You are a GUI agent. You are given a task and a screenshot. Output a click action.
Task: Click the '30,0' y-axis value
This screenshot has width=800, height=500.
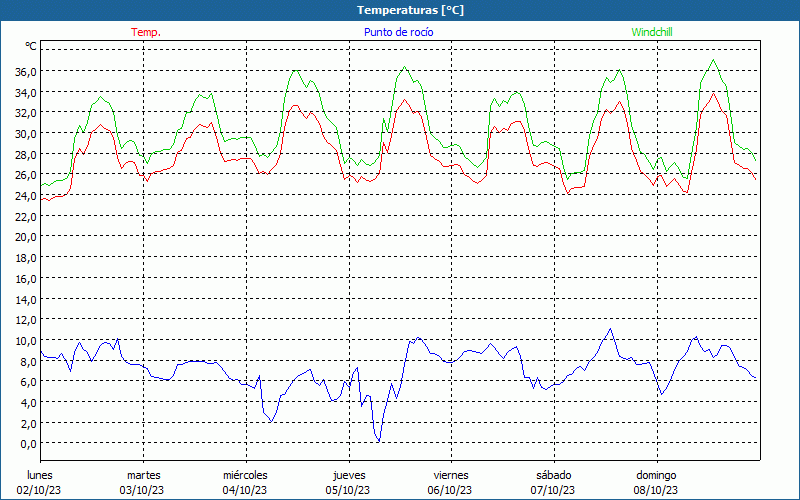[26, 134]
